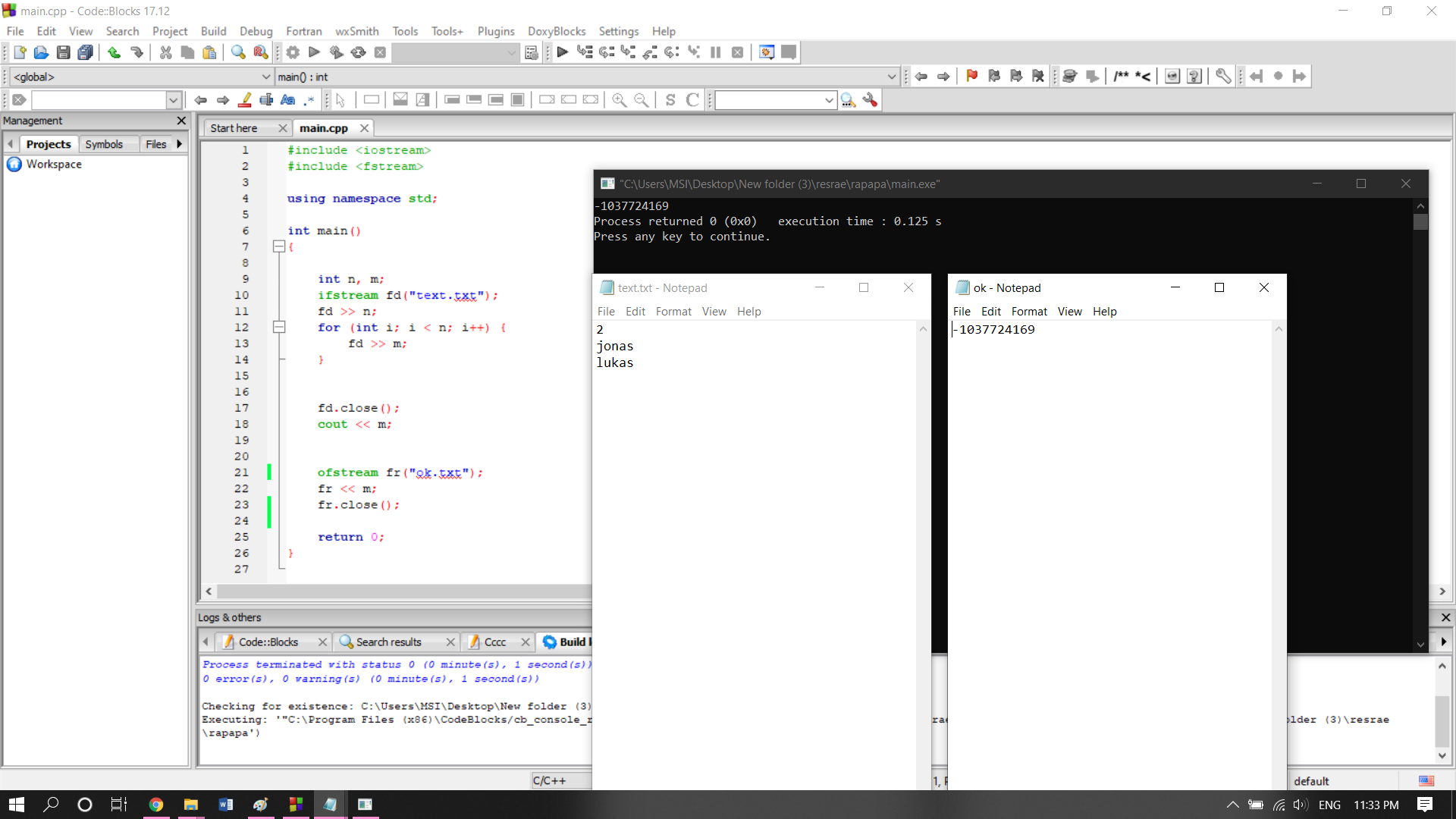Click the Zoom in toolbar icon
The image size is (1456, 819).
point(619,100)
